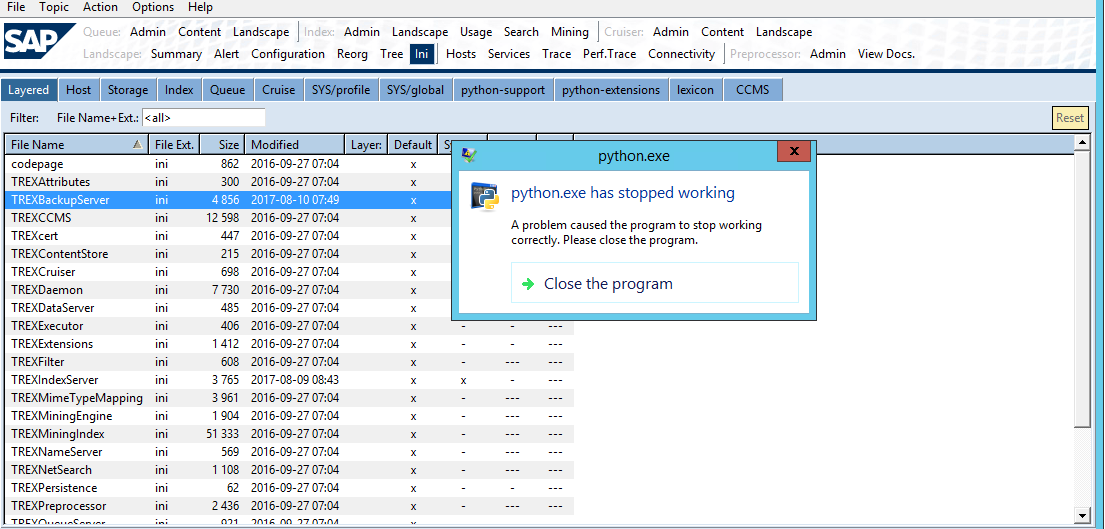This screenshot has height=529, width=1105.
Task: Select the TREXIndexServer file row
Action: pos(289,380)
